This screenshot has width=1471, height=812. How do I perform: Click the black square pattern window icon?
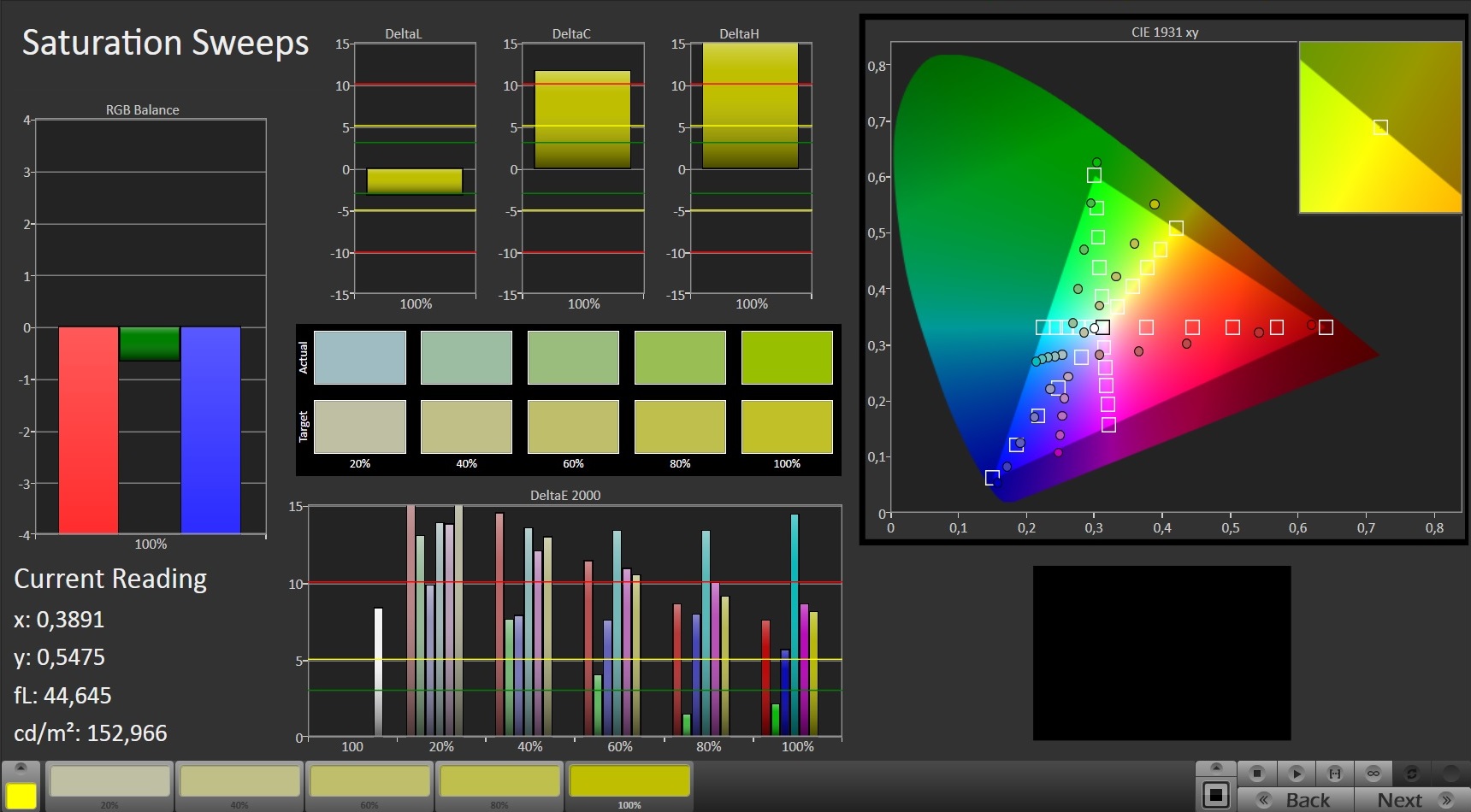click(1215, 795)
